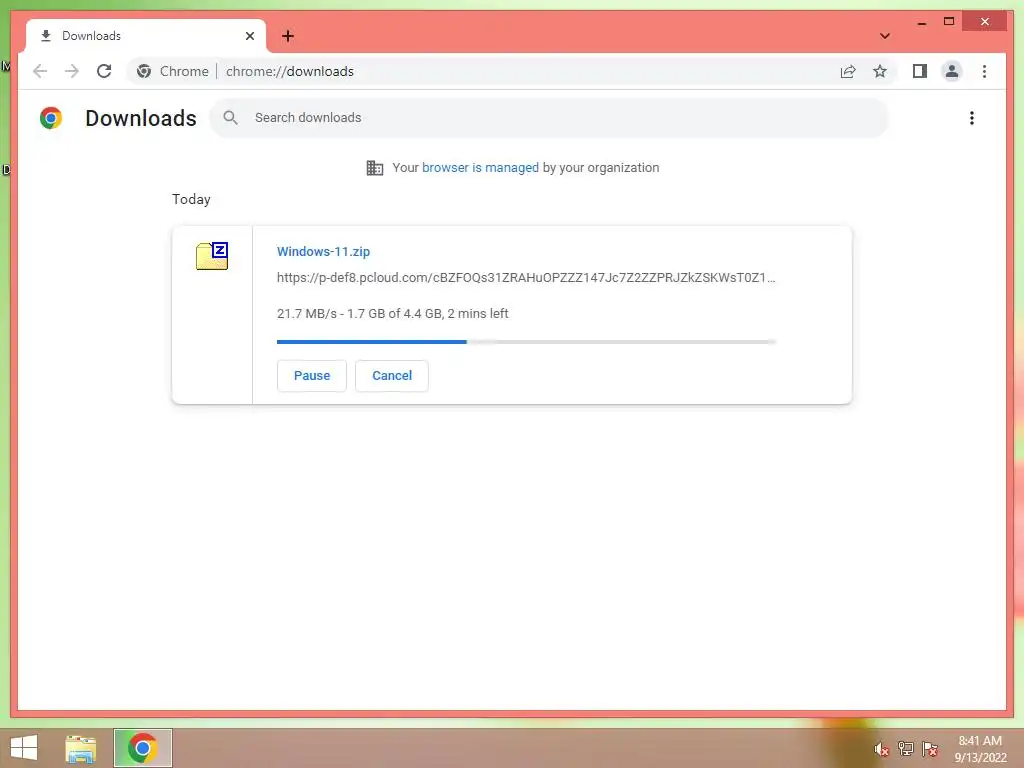Maximize the Chrome window
The height and width of the screenshot is (768, 1024).
click(x=949, y=22)
